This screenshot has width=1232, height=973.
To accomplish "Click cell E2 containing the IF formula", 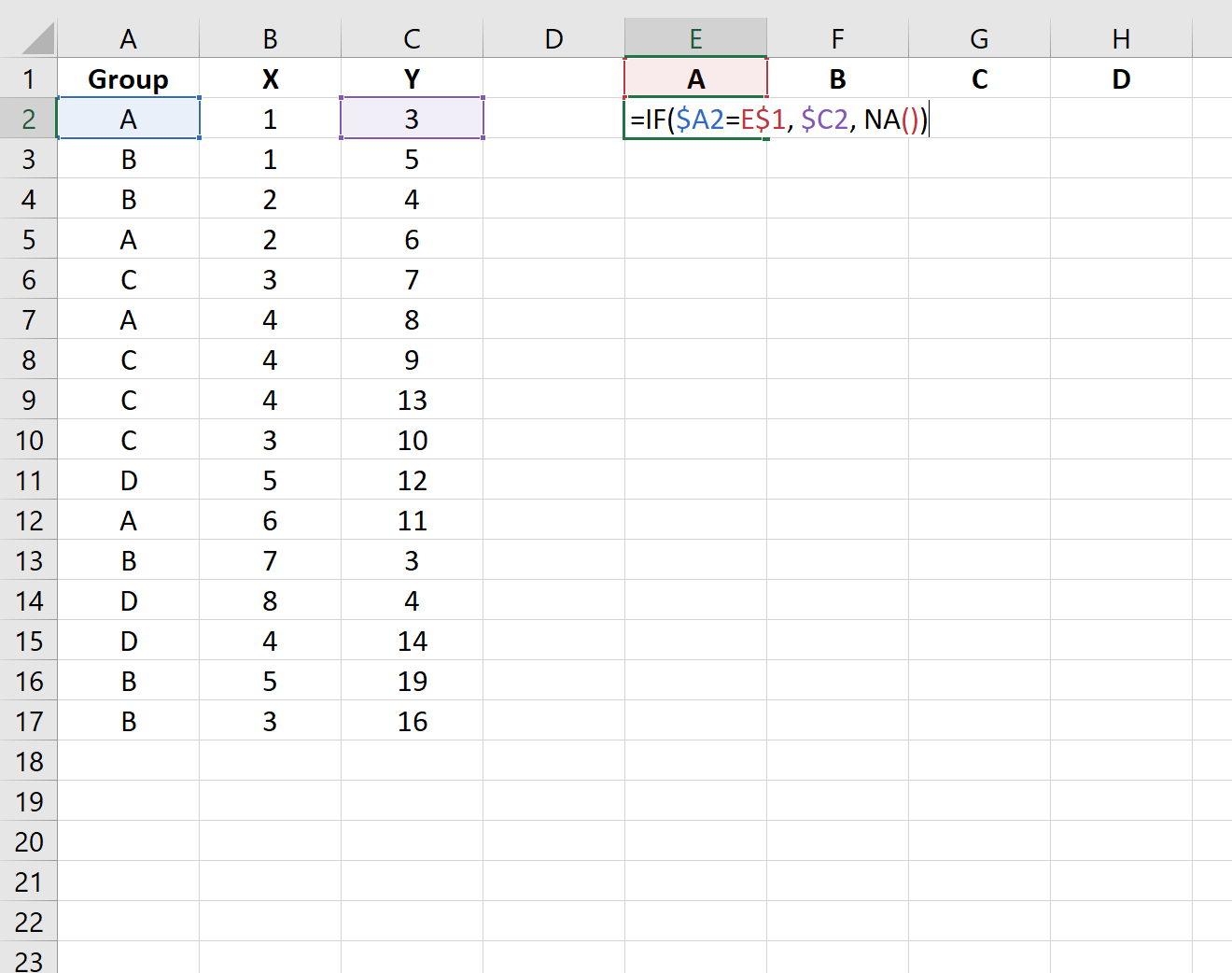I will 695,119.
